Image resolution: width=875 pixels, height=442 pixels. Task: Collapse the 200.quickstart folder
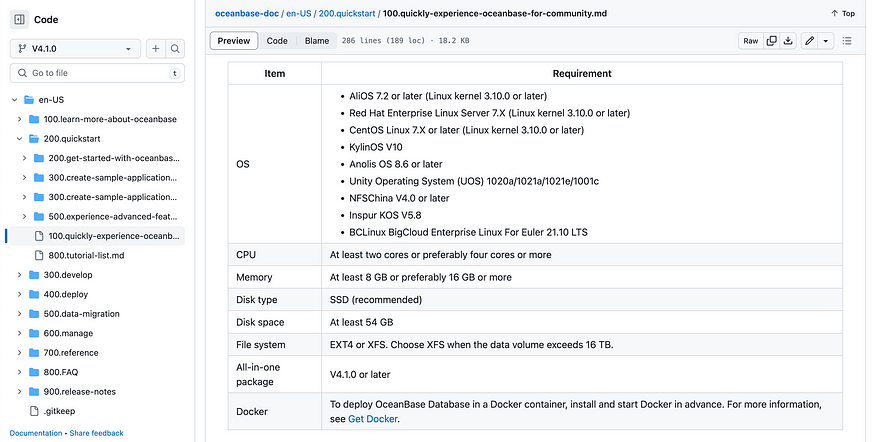click(x=21, y=138)
